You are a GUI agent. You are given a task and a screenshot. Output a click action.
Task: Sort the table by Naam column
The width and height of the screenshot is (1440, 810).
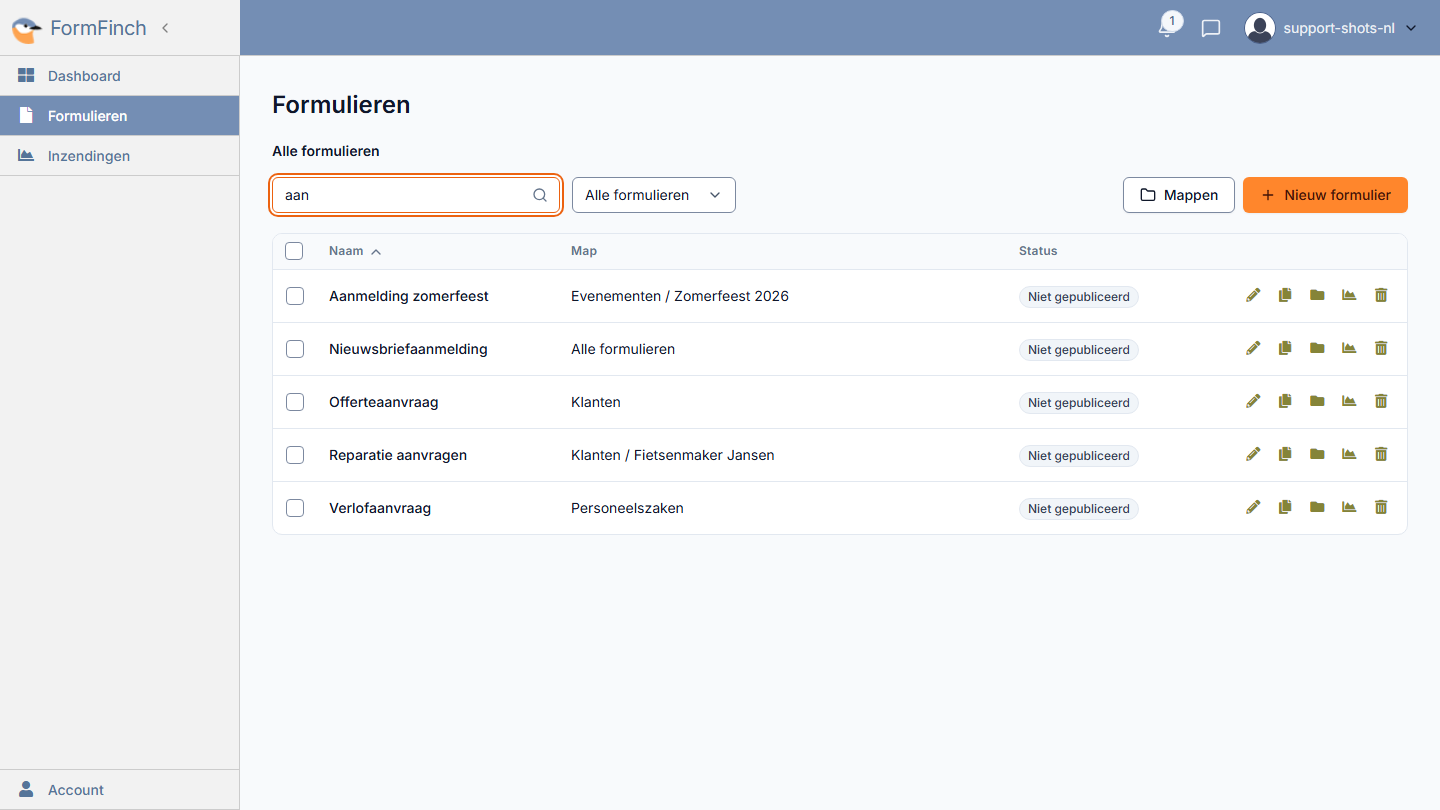coord(355,251)
